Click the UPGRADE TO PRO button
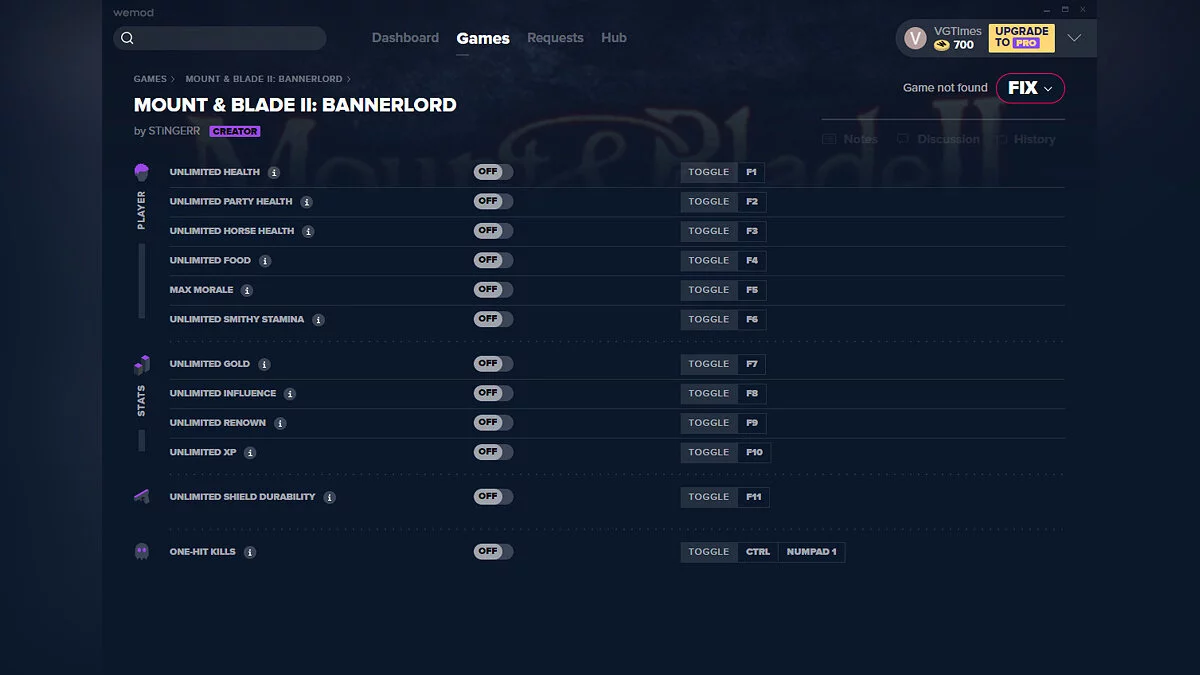Viewport: 1200px width, 675px height. click(1020, 37)
